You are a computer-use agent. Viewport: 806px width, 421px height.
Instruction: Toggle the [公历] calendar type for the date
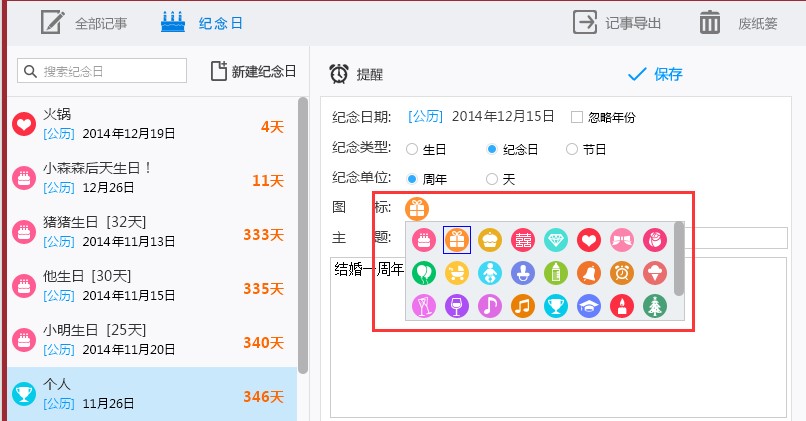pyautogui.click(x=425, y=117)
